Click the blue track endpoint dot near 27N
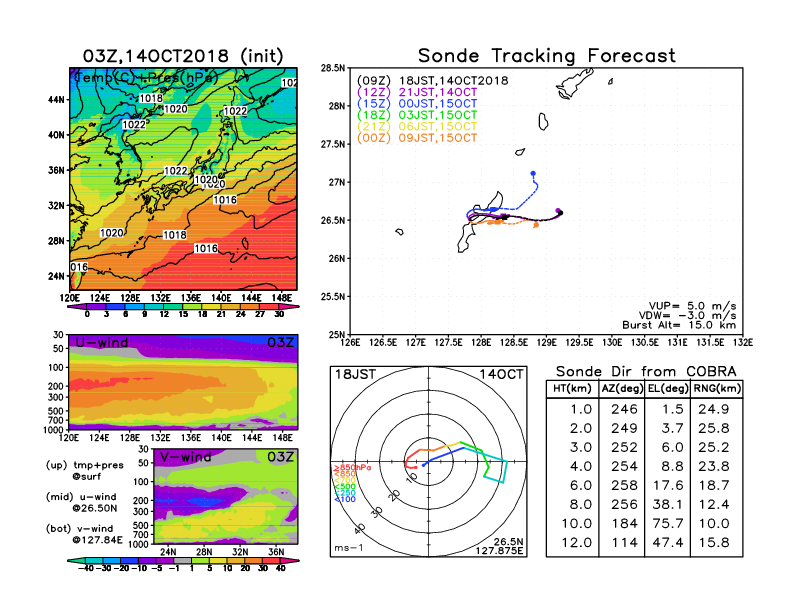 533,174
